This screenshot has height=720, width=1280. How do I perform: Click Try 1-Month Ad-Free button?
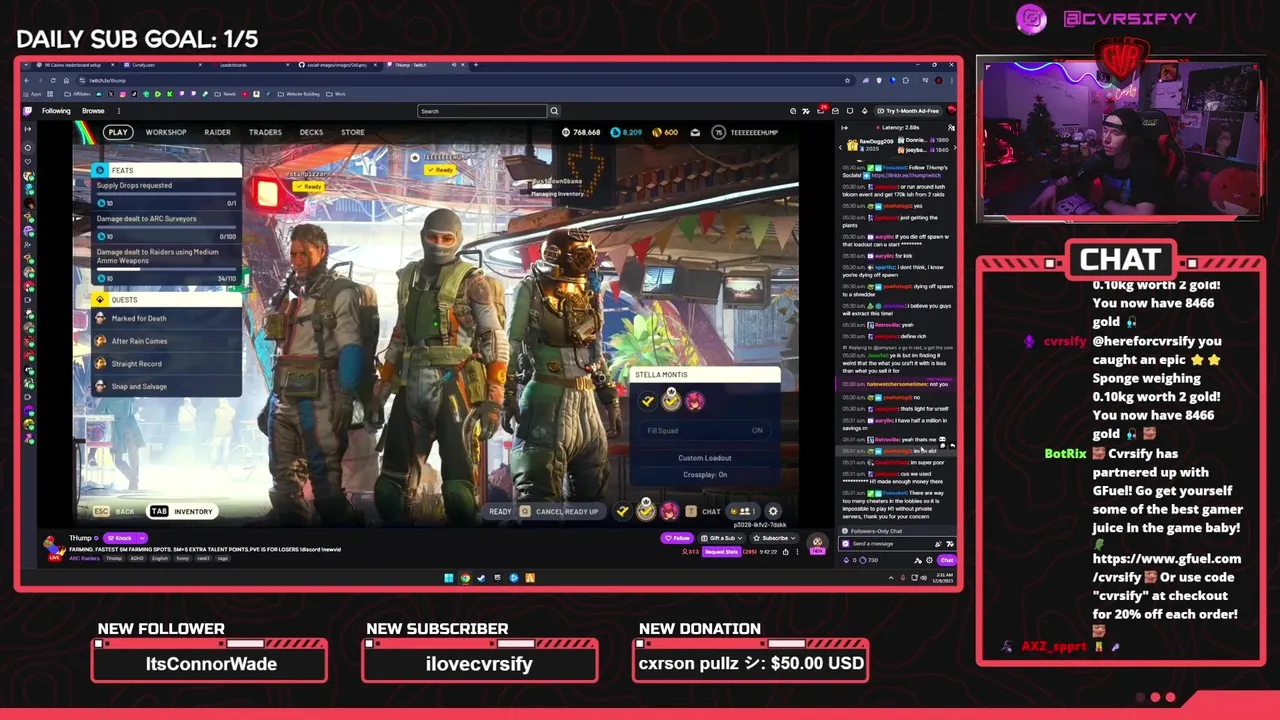pos(908,111)
